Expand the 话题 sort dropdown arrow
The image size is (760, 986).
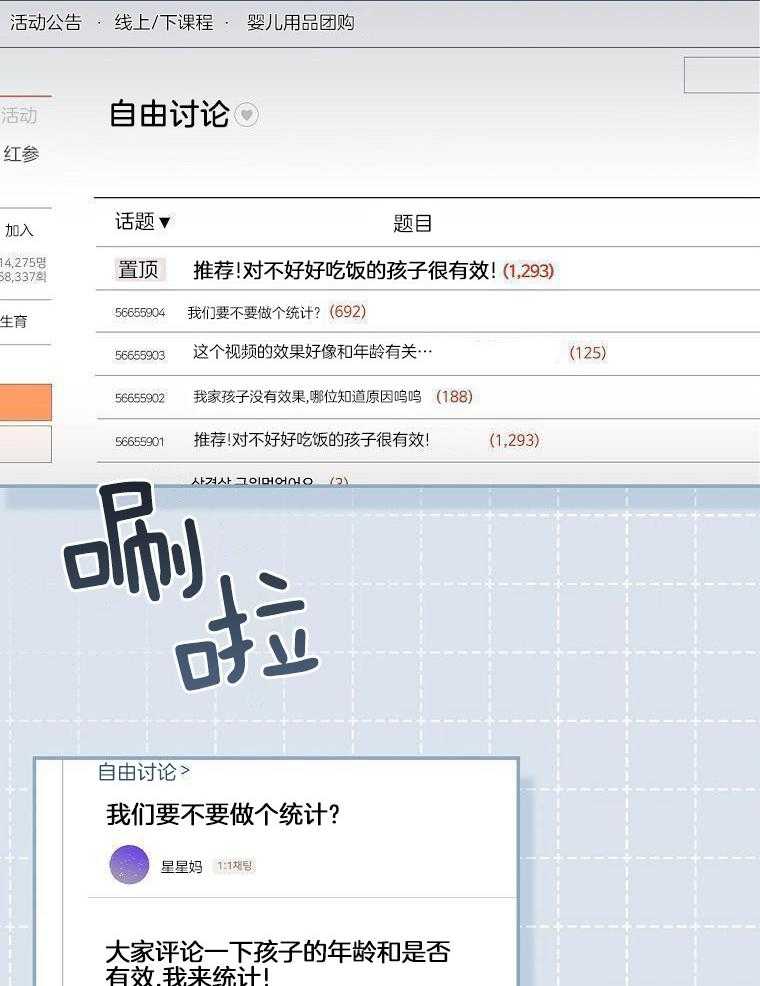[x=165, y=222]
